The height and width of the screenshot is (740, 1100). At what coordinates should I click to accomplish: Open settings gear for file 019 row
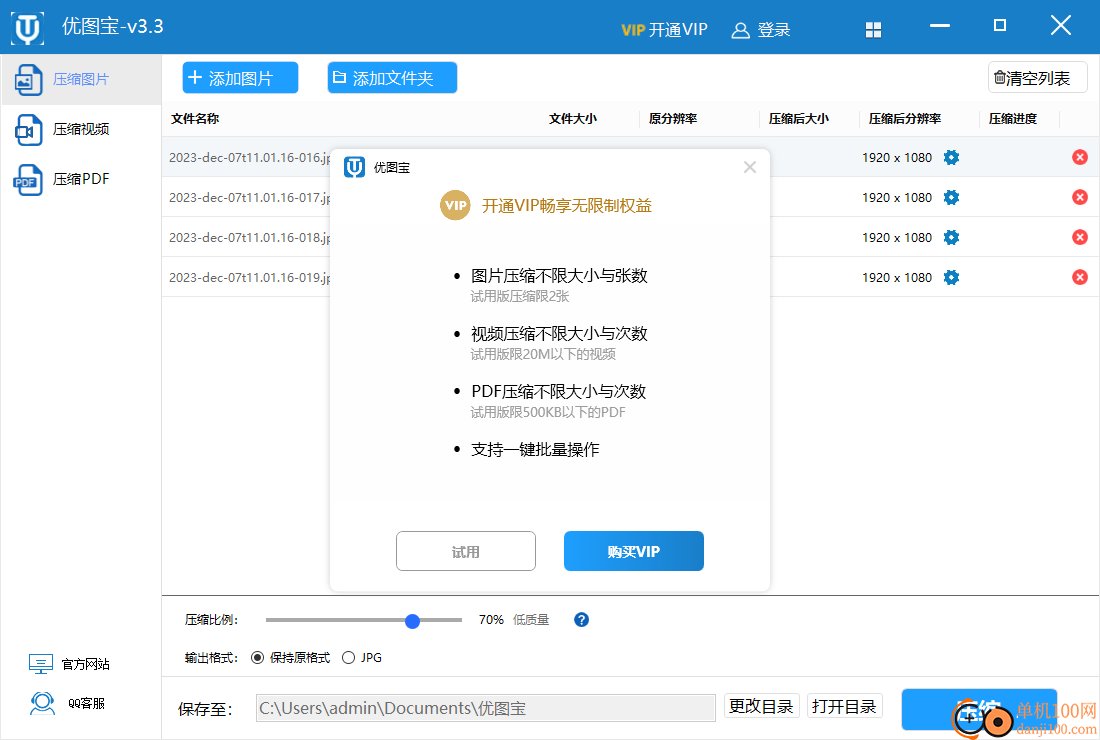pos(951,278)
